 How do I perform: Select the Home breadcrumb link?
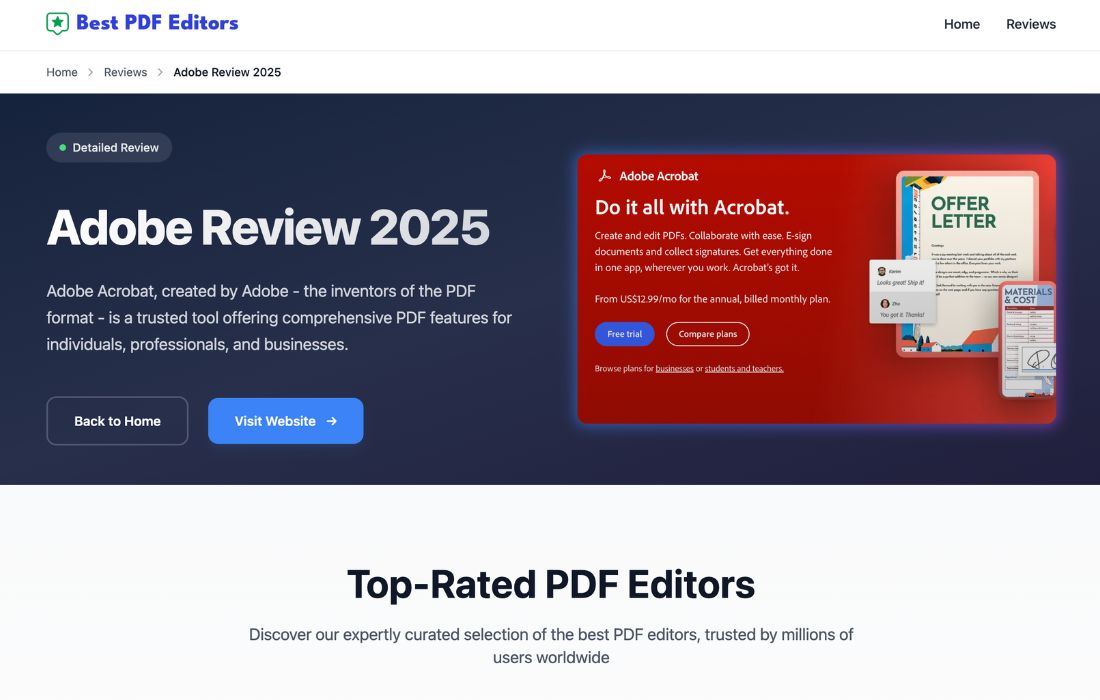[x=62, y=72]
